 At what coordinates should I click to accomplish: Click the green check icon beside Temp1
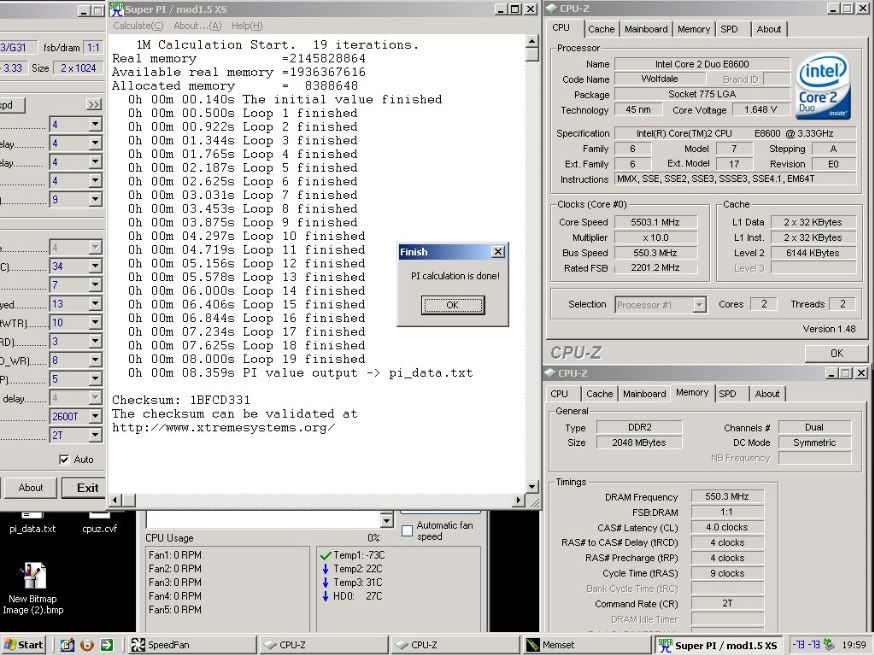point(326,555)
